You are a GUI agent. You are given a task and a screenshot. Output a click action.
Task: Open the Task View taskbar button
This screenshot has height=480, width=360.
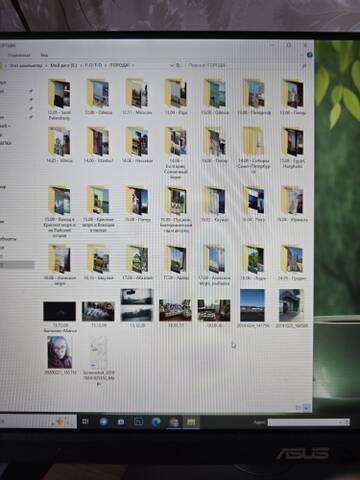(85, 422)
